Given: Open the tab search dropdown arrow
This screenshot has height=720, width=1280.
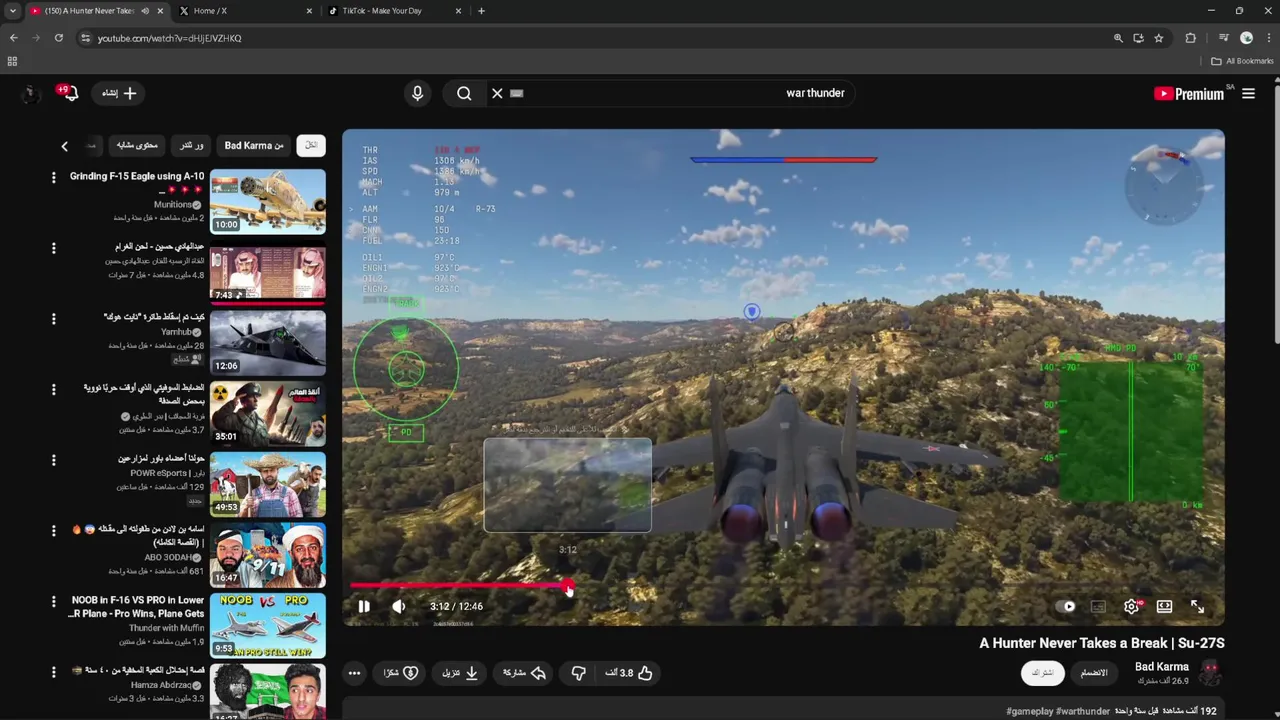Looking at the screenshot, I should (12, 11).
